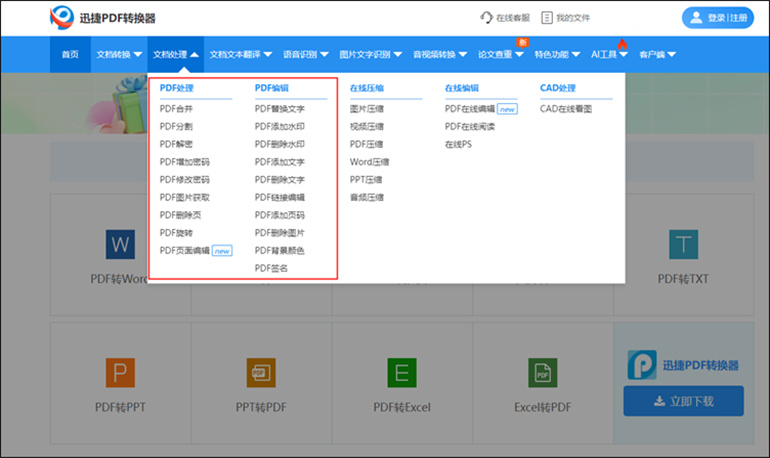Expand the AI工具 dropdown
Image resolution: width=770 pixels, height=458 pixels.
[x=609, y=54]
